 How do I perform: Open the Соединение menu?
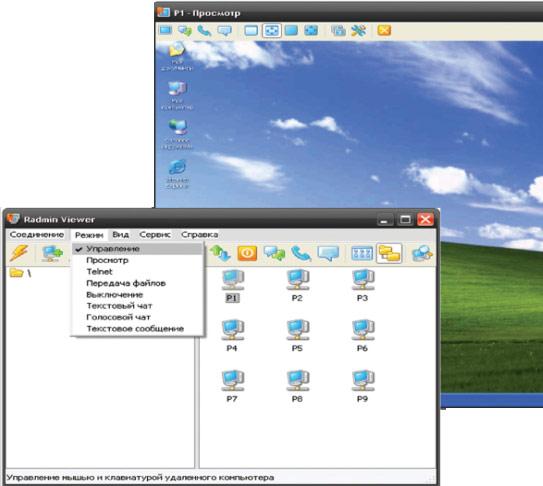(37, 235)
